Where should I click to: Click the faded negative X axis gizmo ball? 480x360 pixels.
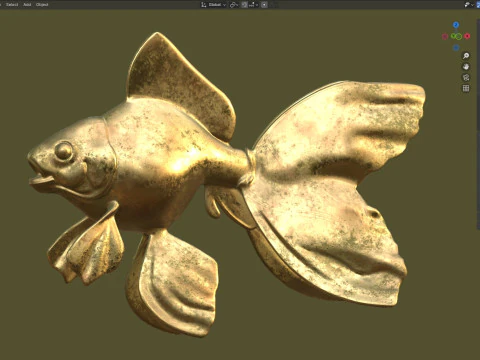pos(445,36)
